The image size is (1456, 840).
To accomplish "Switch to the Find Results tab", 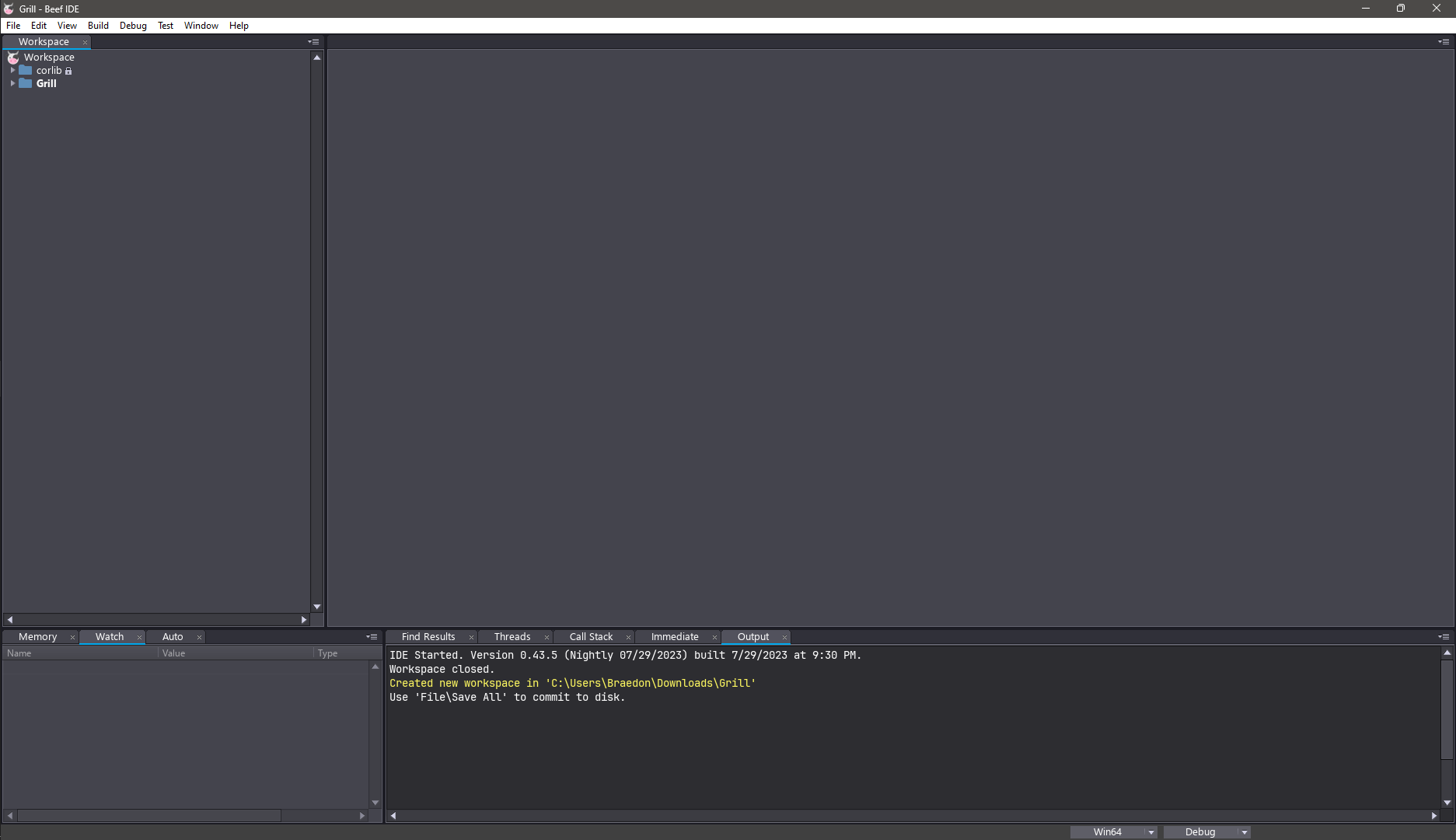I will point(428,637).
